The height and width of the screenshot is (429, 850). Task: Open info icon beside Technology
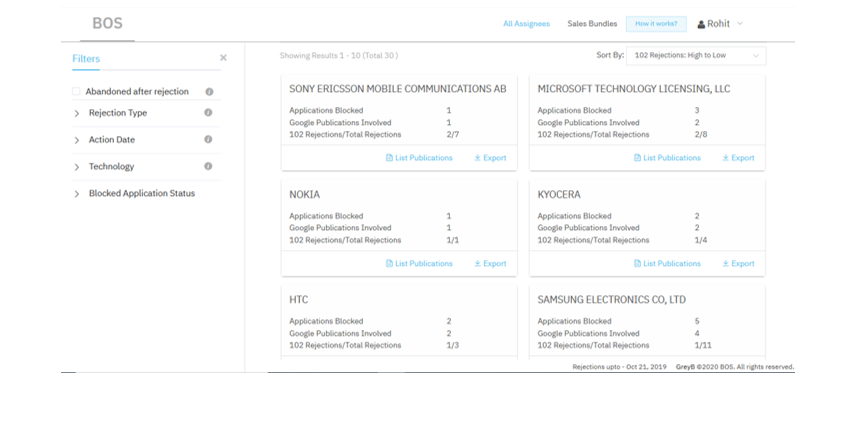[208, 167]
